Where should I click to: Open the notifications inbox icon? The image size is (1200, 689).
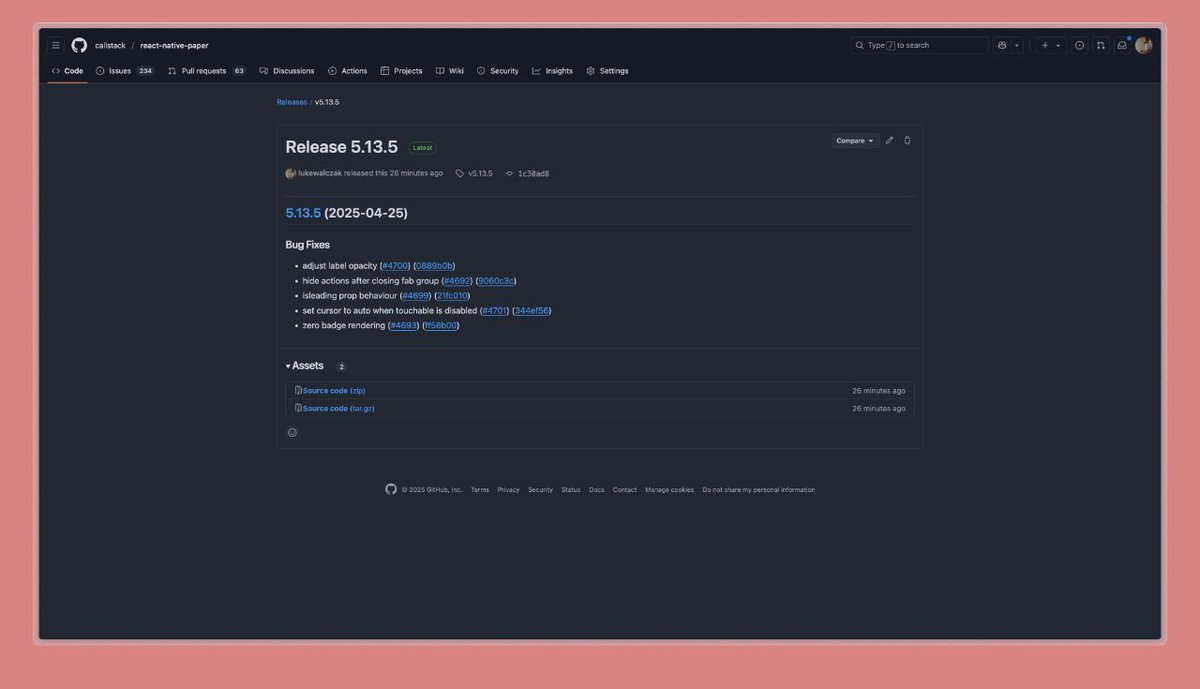[x=1122, y=45]
